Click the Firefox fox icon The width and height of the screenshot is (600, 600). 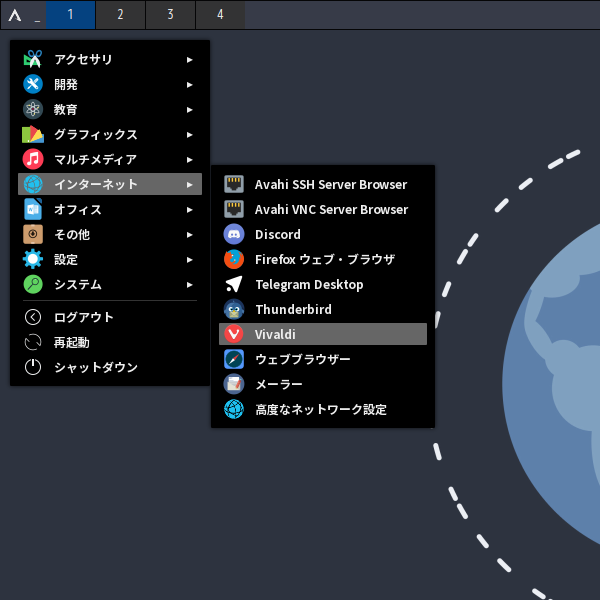234,259
